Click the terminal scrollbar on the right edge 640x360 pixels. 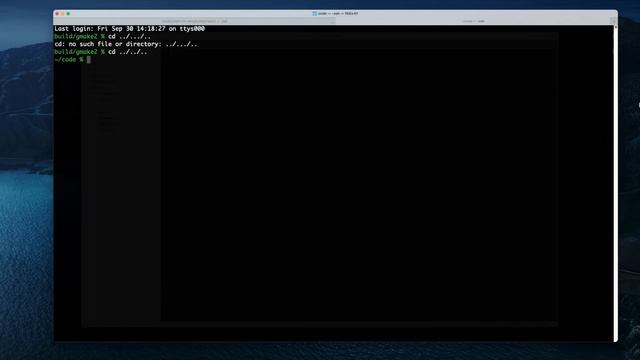[x=616, y=183]
